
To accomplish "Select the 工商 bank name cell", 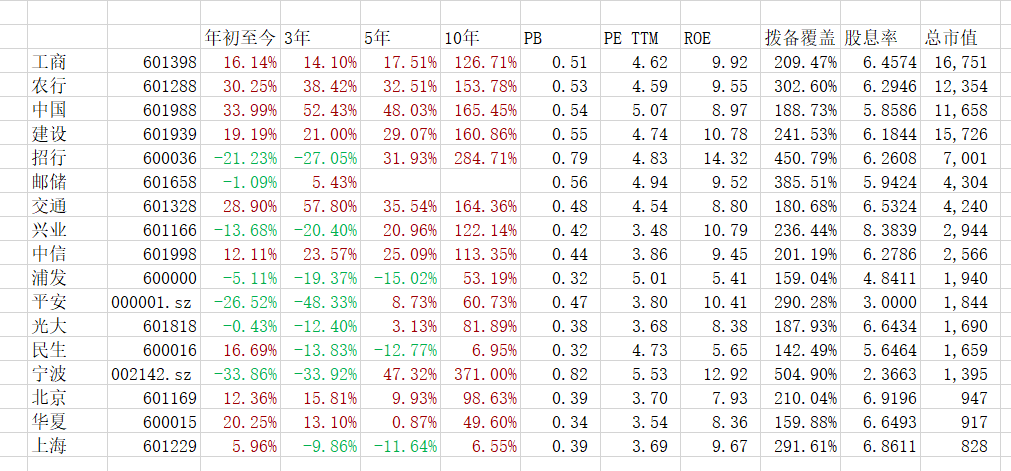I will point(50,63).
